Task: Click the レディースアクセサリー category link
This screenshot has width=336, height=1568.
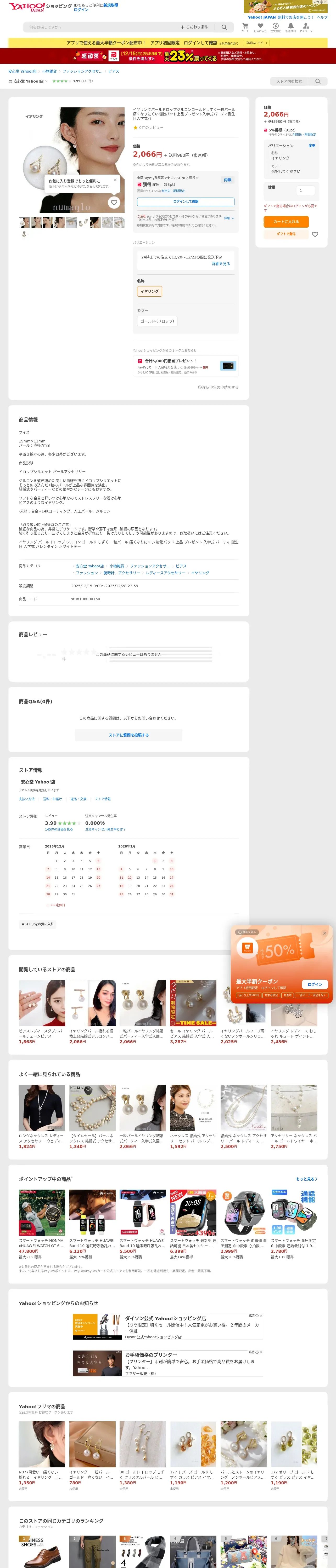Action: point(166,573)
